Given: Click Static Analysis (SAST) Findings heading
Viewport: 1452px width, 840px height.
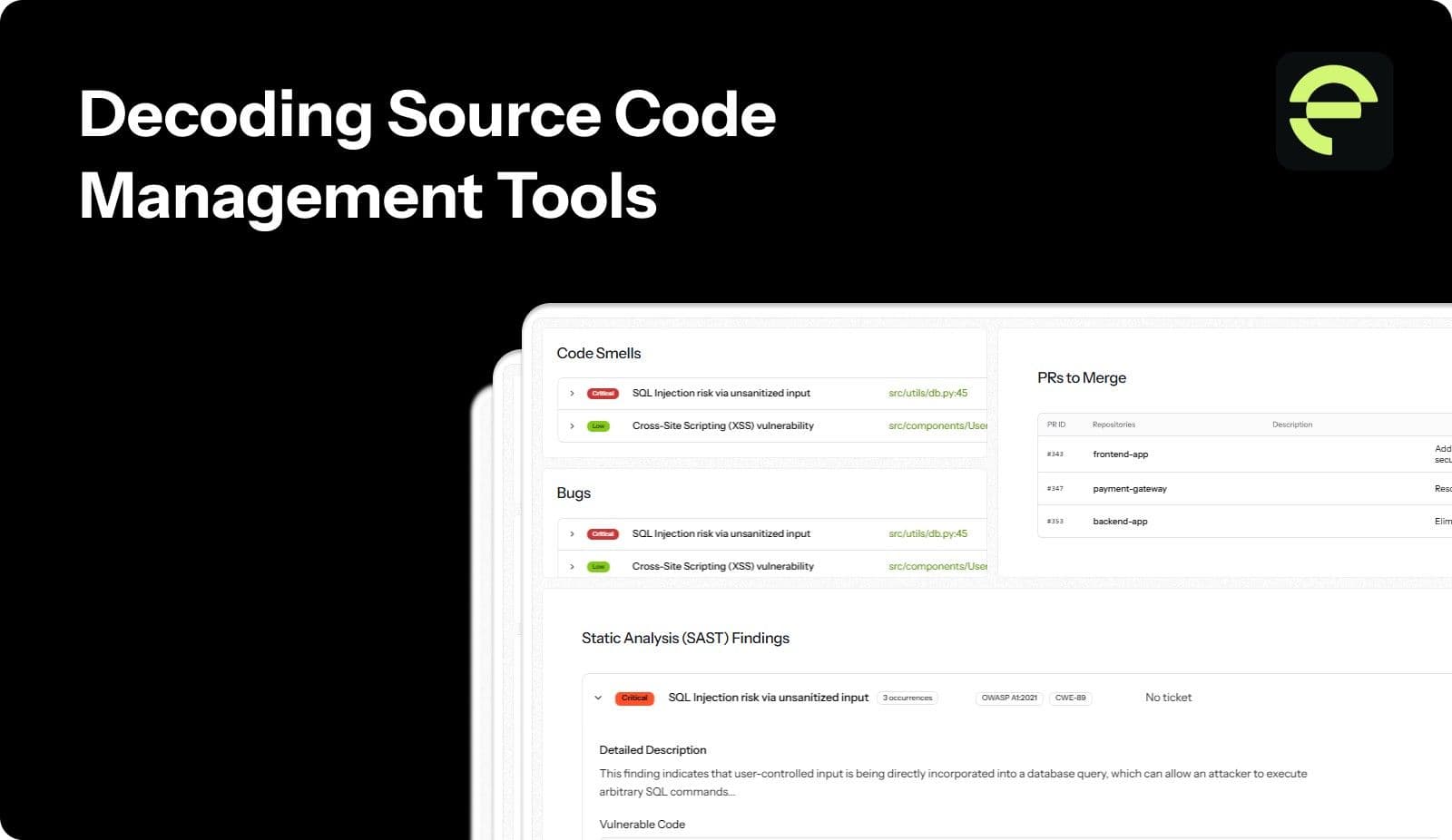Looking at the screenshot, I should (685, 639).
